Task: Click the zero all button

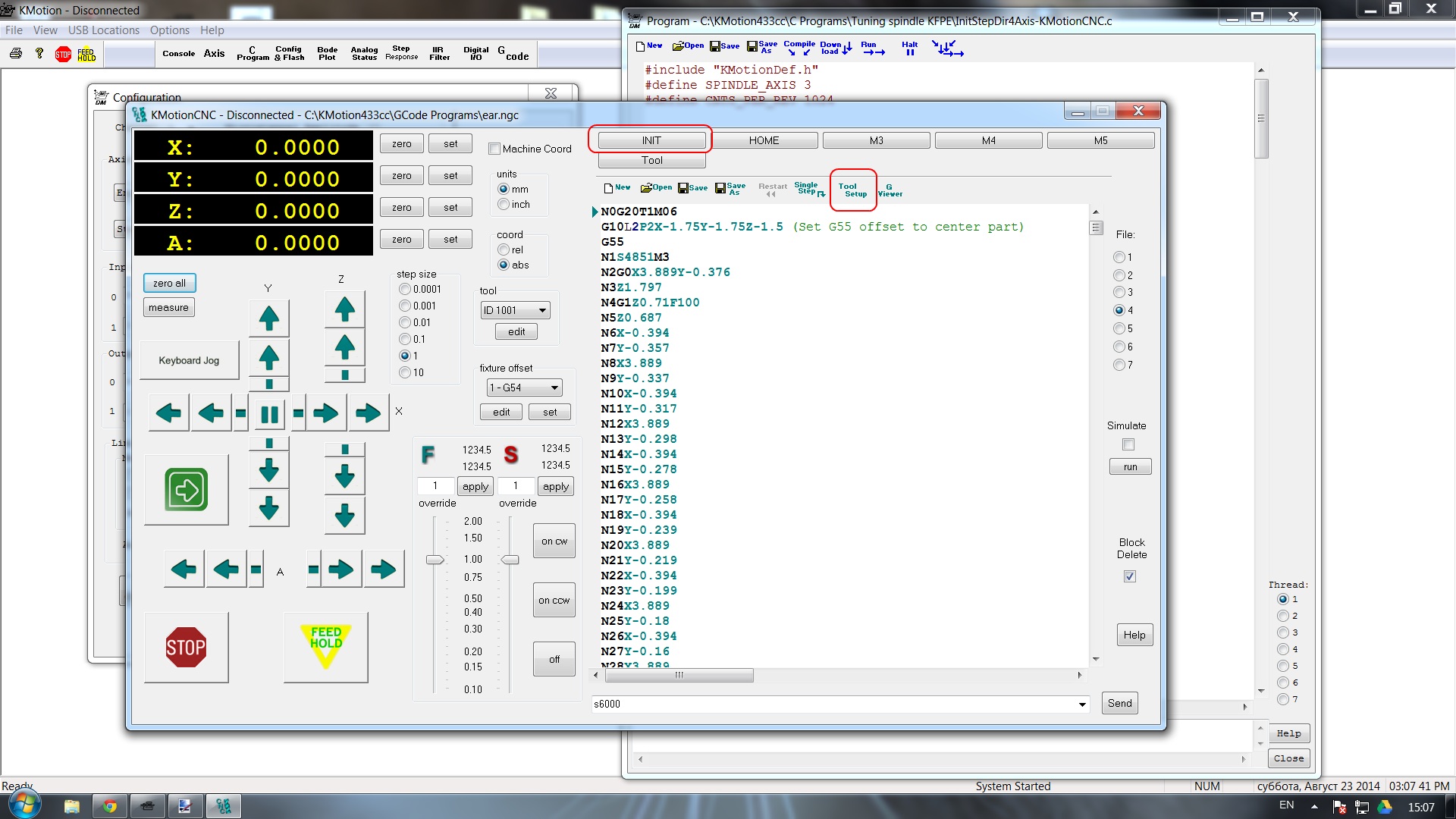Action: tap(169, 283)
